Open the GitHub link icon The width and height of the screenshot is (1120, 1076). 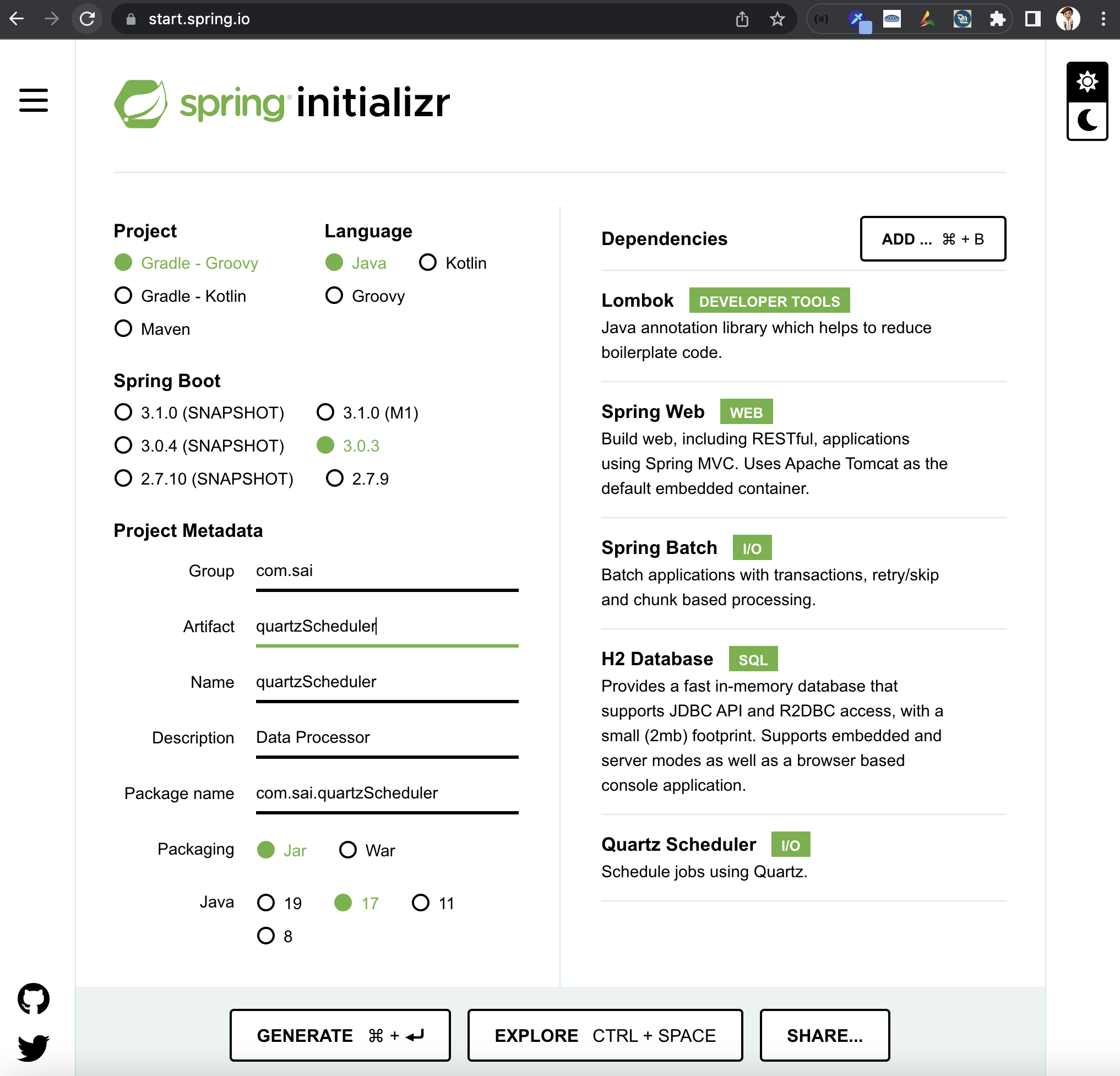coord(33,998)
